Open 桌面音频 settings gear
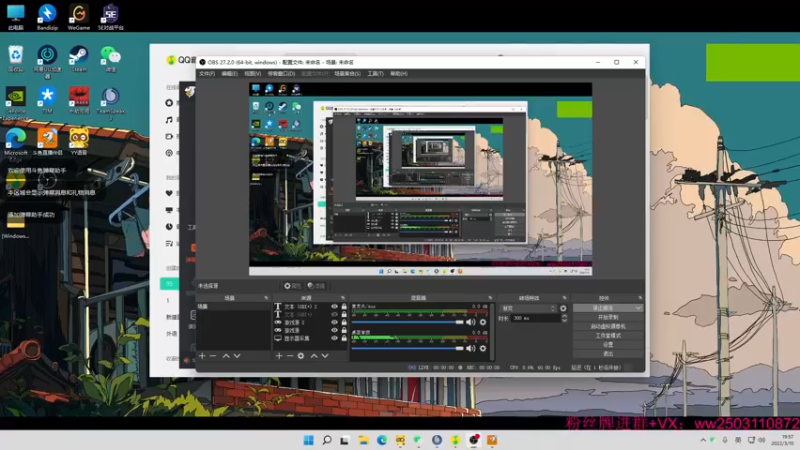Image resolution: width=800 pixels, height=450 pixels. (483, 348)
